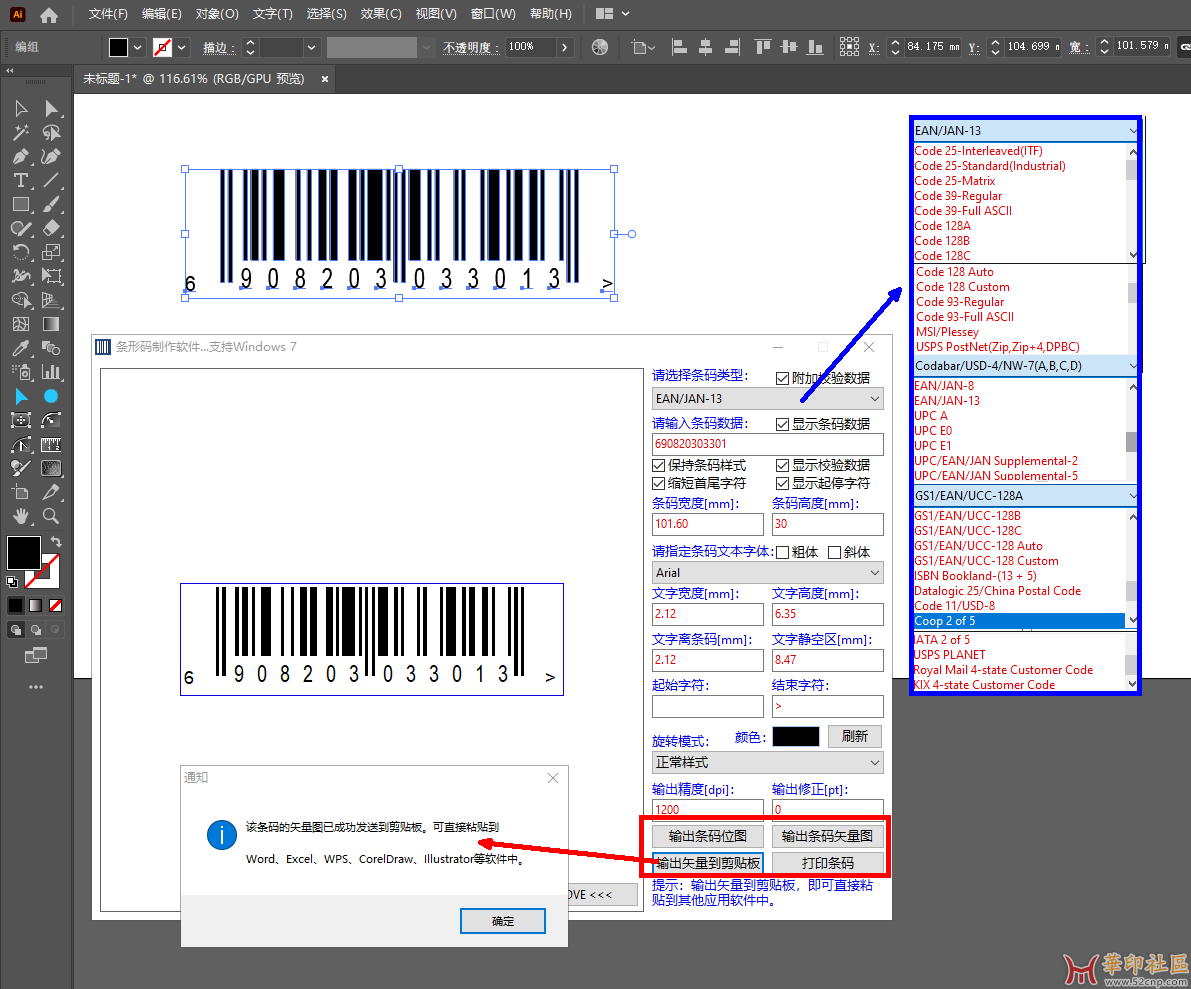Pick the Perspective Grid tool
The width and height of the screenshot is (1191, 989).
pyautogui.click(x=51, y=300)
